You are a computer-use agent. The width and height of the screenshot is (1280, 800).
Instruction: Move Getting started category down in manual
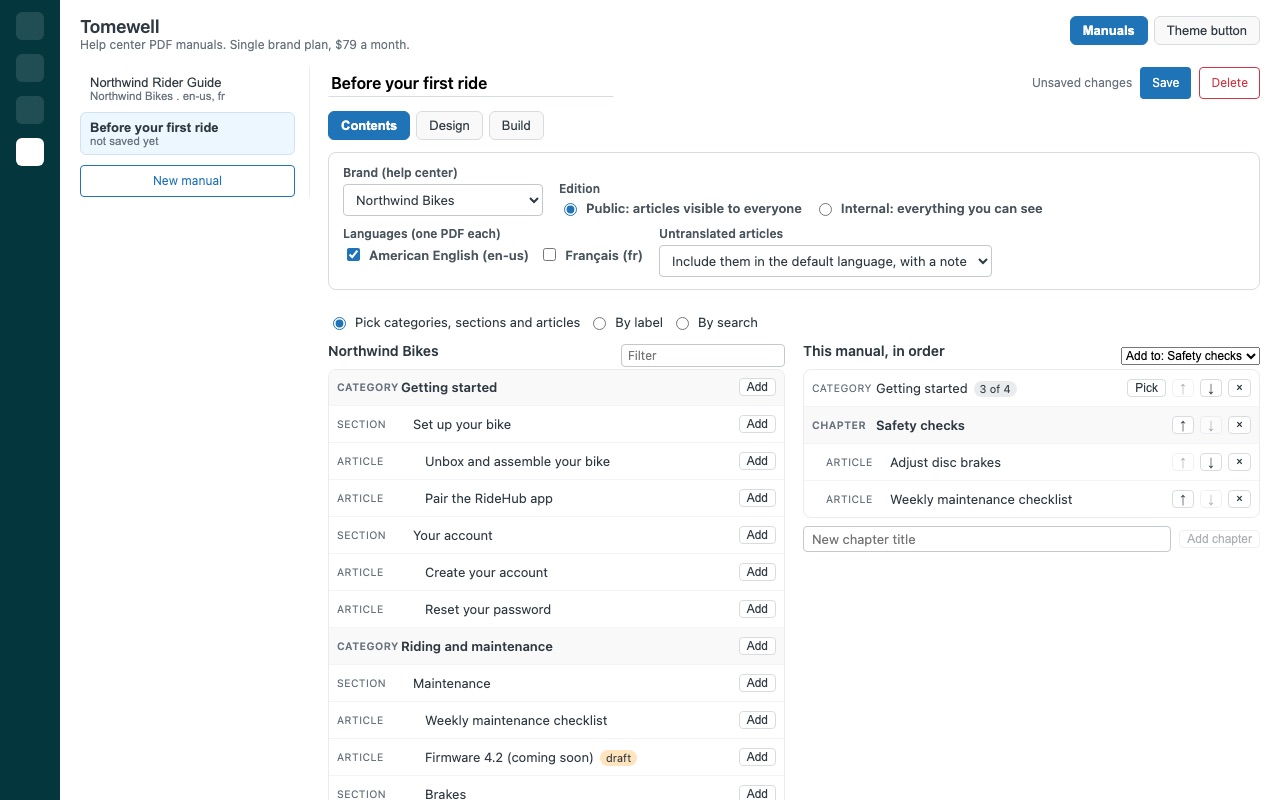coord(1210,388)
